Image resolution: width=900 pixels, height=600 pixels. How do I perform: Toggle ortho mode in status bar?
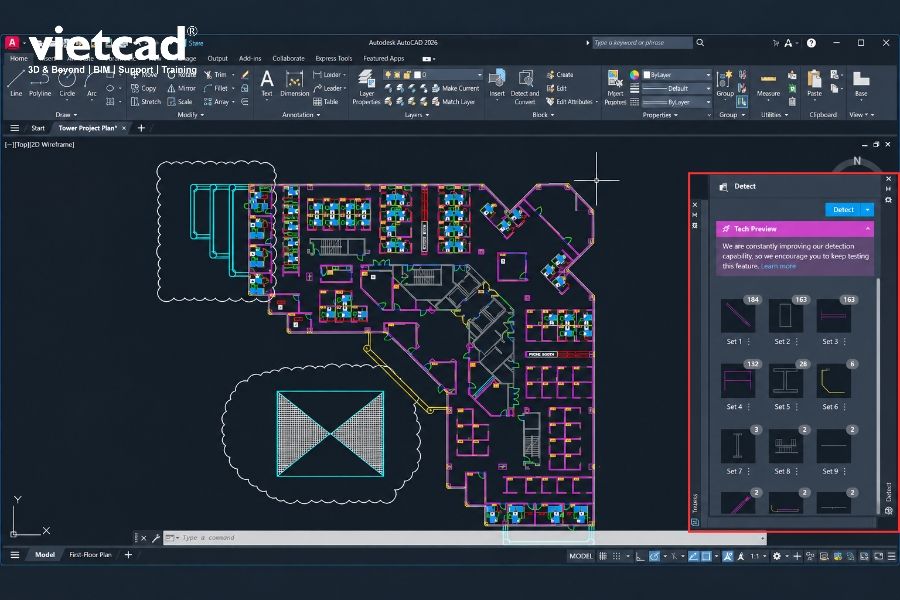[x=640, y=556]
